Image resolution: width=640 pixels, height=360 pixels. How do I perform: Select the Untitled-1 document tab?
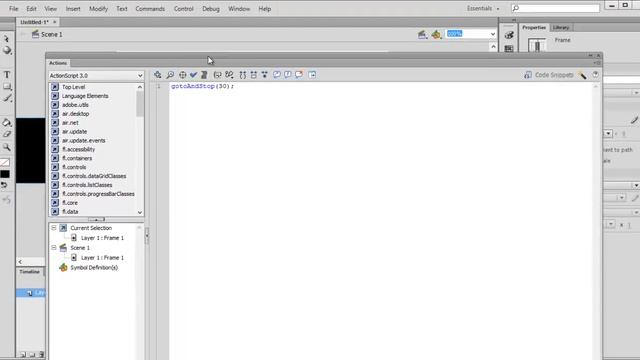point(34,22)
